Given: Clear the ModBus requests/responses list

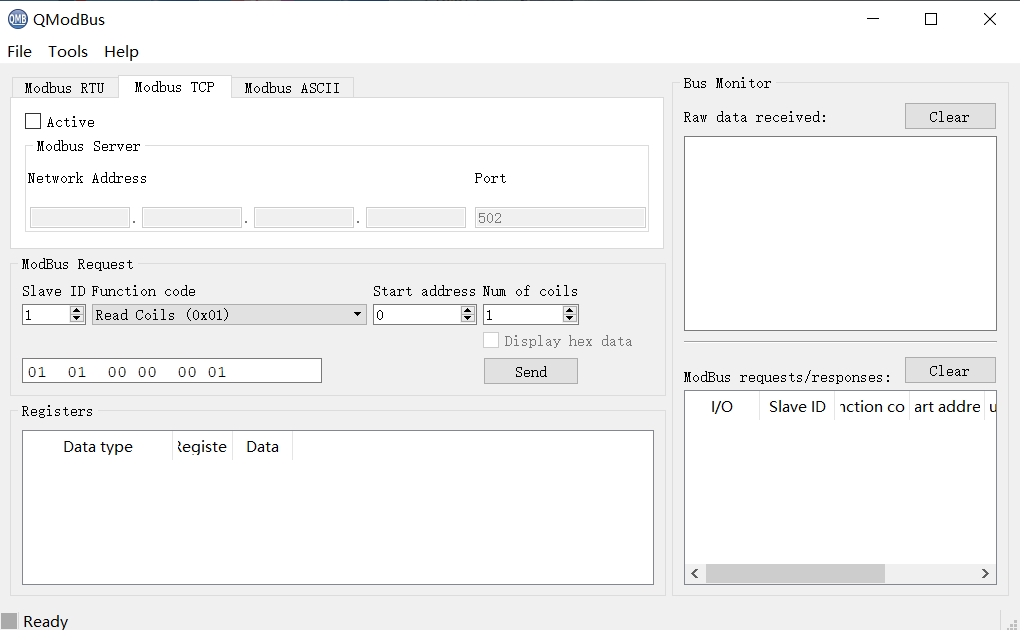Looking at the screenshot, I should [949, 371].
